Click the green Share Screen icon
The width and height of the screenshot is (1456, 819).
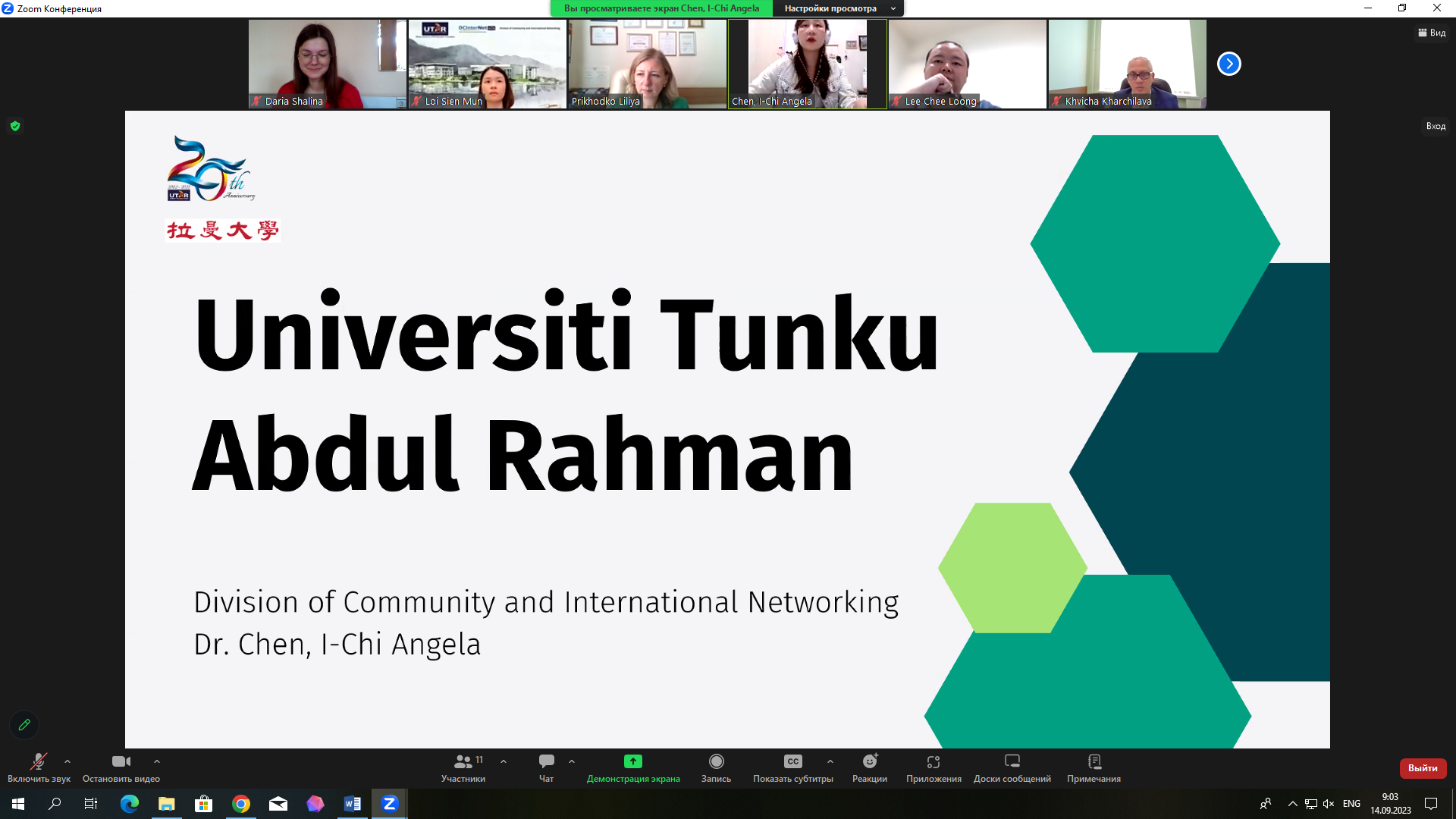click(632, 762)
